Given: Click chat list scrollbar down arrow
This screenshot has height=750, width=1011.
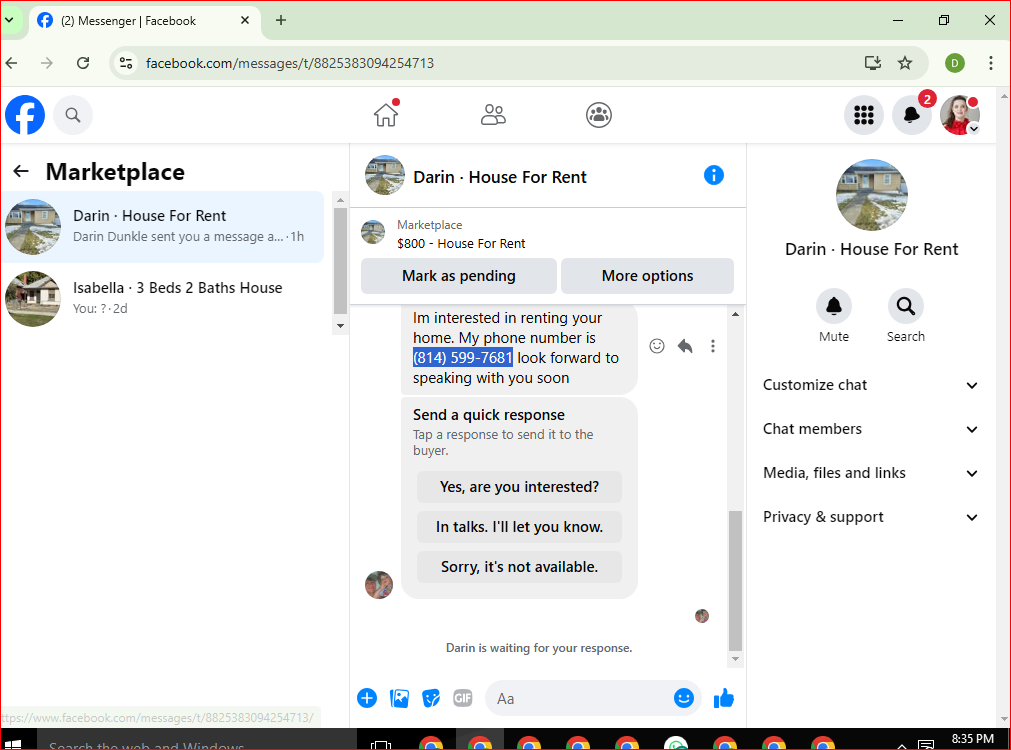Looking at the screenshot, I should tap(340, 326).
